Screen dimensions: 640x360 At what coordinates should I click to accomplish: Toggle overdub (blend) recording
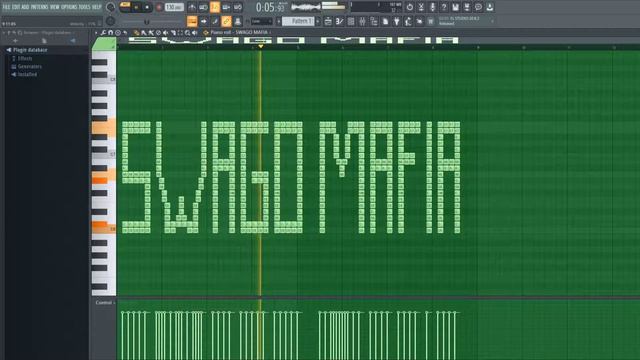[227, 7]
